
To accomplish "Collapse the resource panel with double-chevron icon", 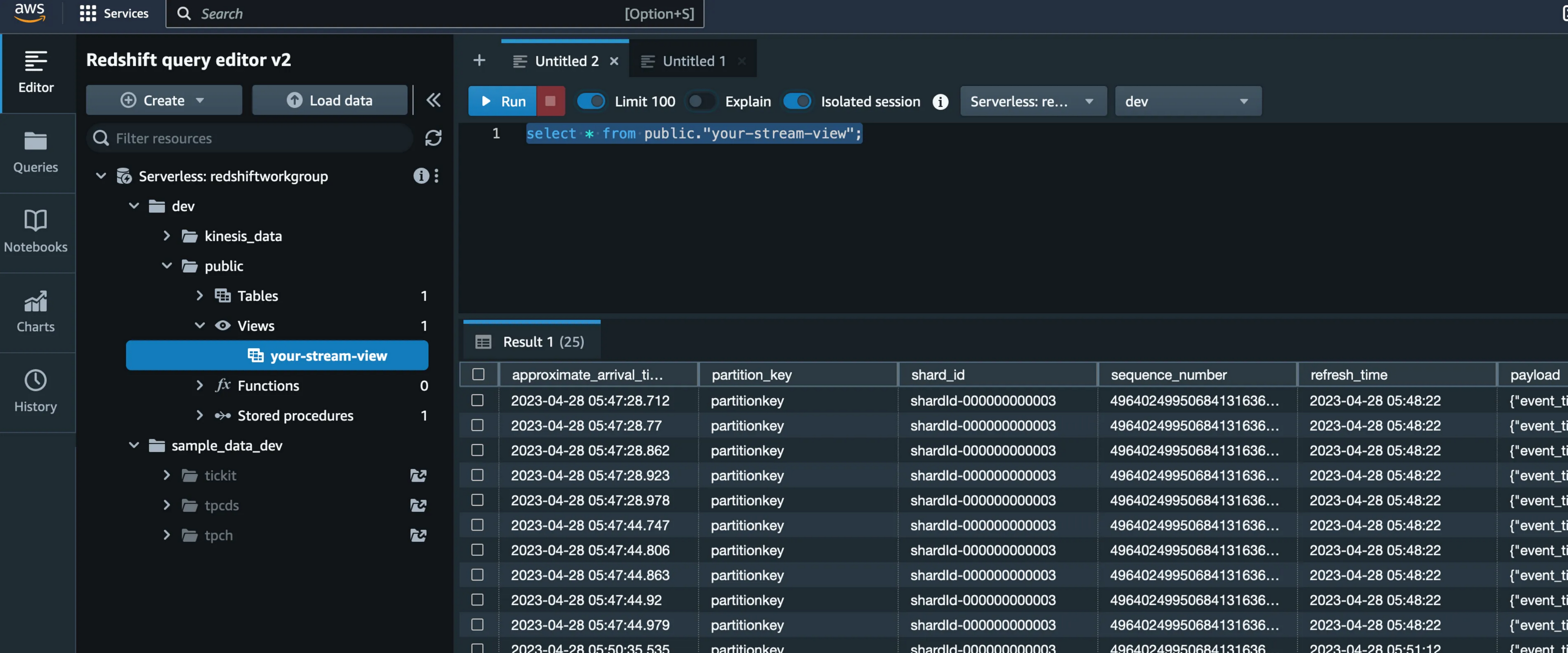I will point(433,100).
